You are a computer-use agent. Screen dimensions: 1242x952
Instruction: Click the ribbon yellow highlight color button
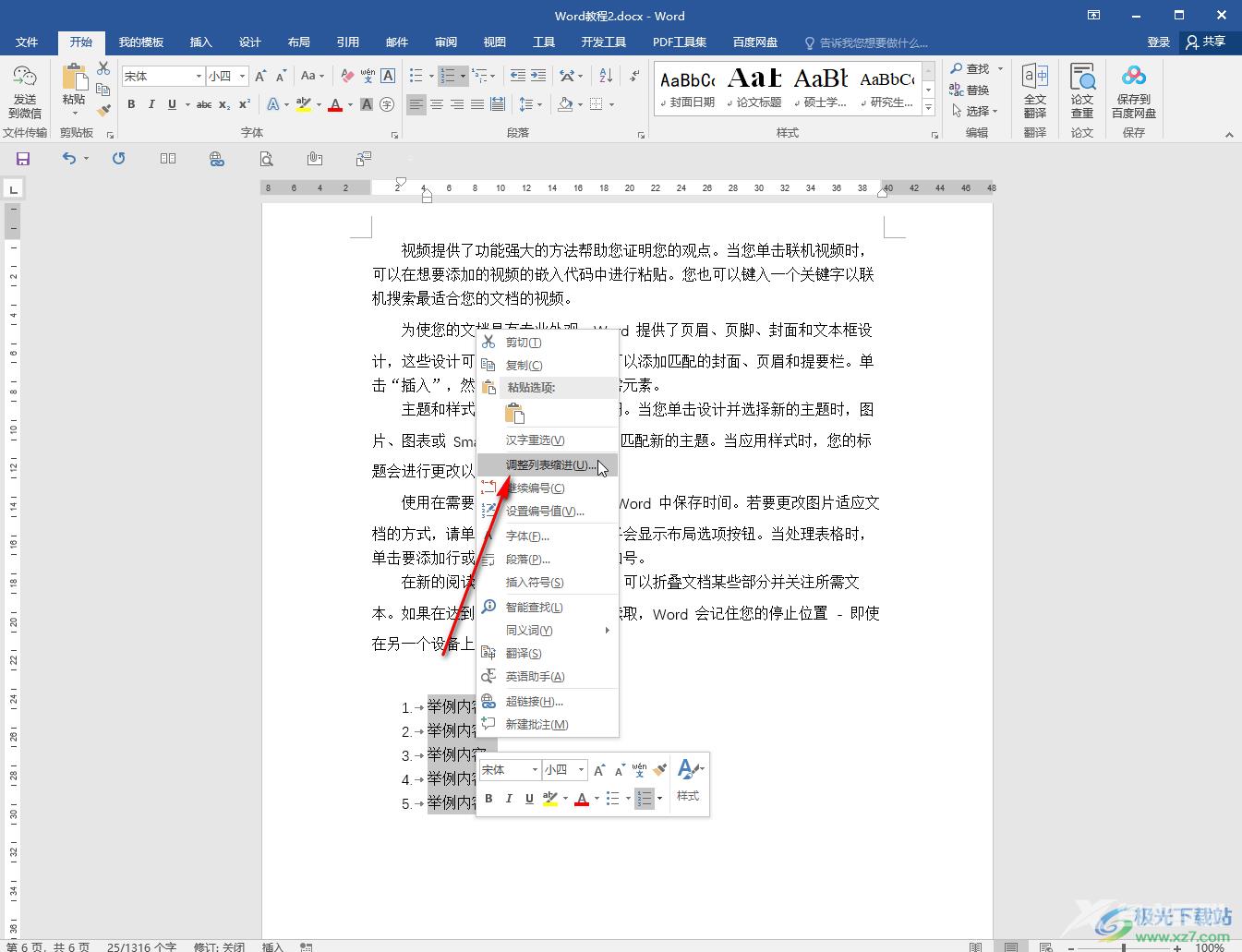(304, 104)
